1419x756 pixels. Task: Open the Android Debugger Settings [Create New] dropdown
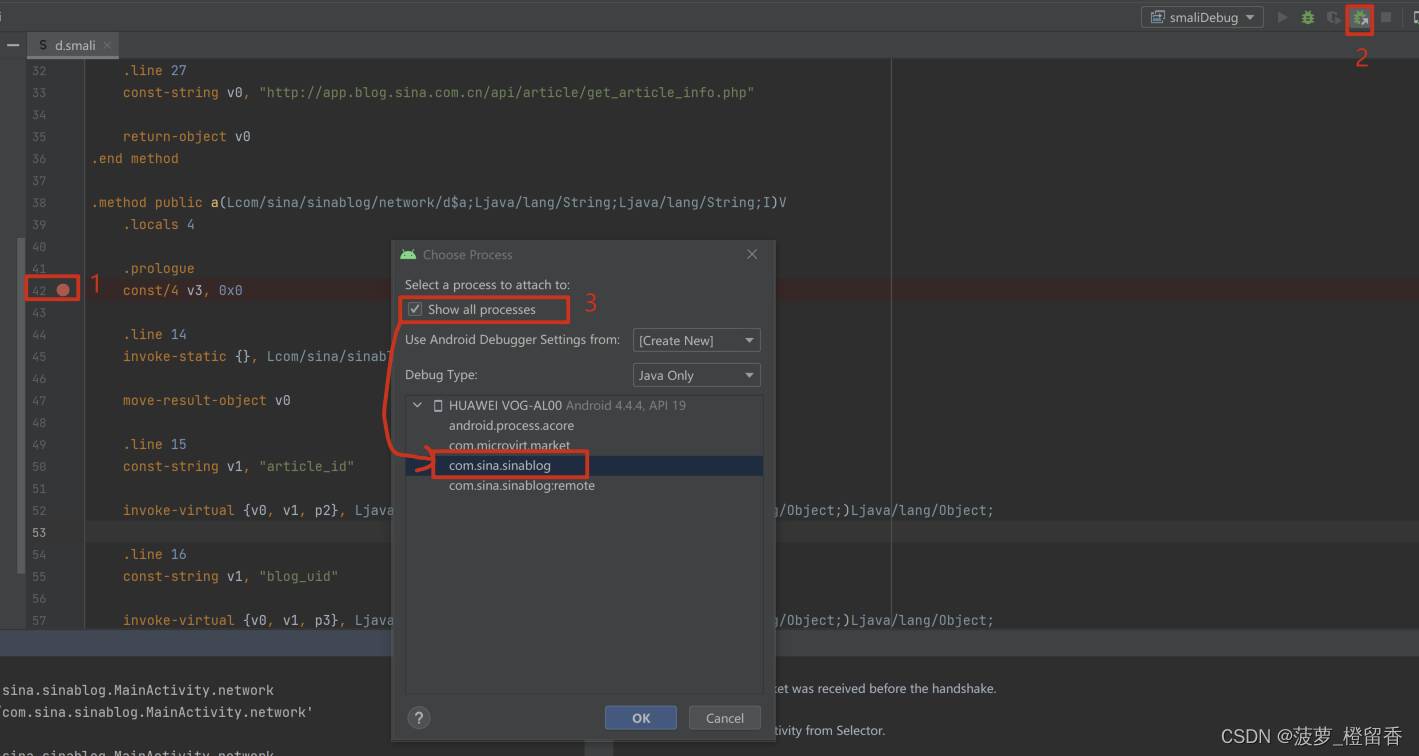pyautogui.click(x=697, y=340)
